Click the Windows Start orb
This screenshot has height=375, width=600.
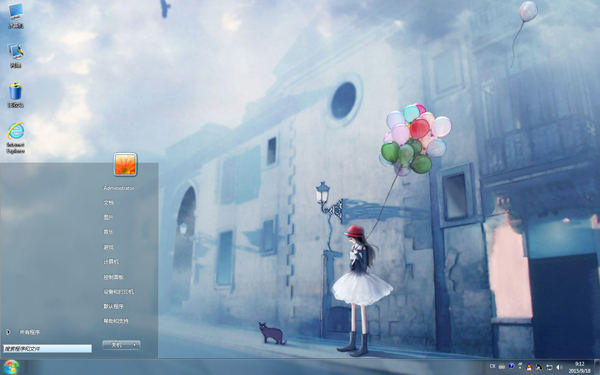(x=11, y=367)
